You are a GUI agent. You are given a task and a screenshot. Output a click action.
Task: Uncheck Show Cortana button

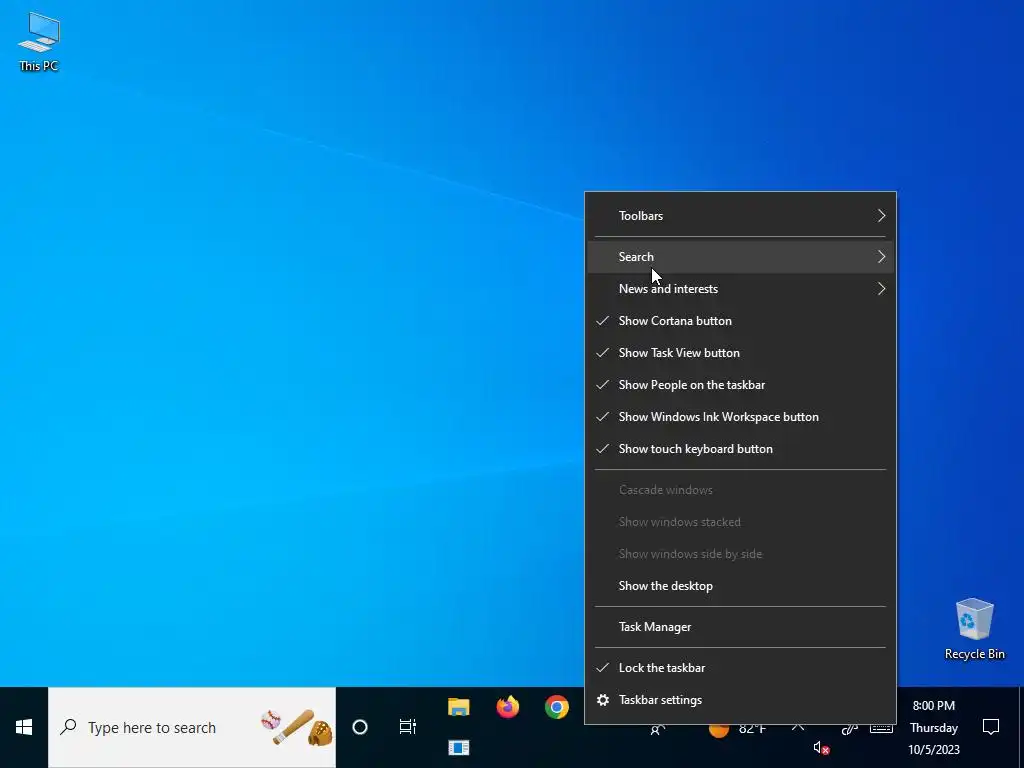coord(741,321)
